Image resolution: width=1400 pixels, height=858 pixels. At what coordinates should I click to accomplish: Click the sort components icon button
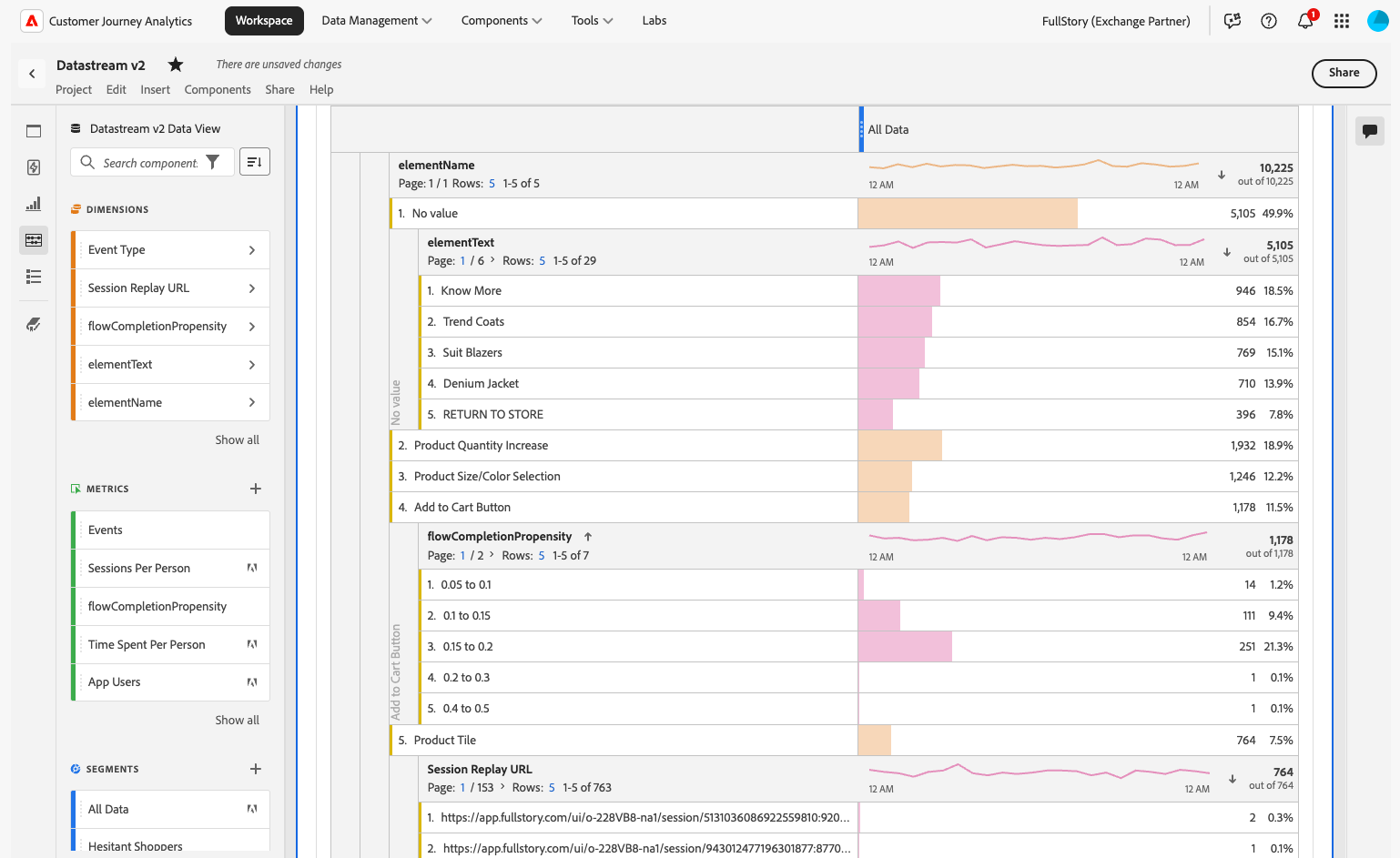[x=255, y=162]
